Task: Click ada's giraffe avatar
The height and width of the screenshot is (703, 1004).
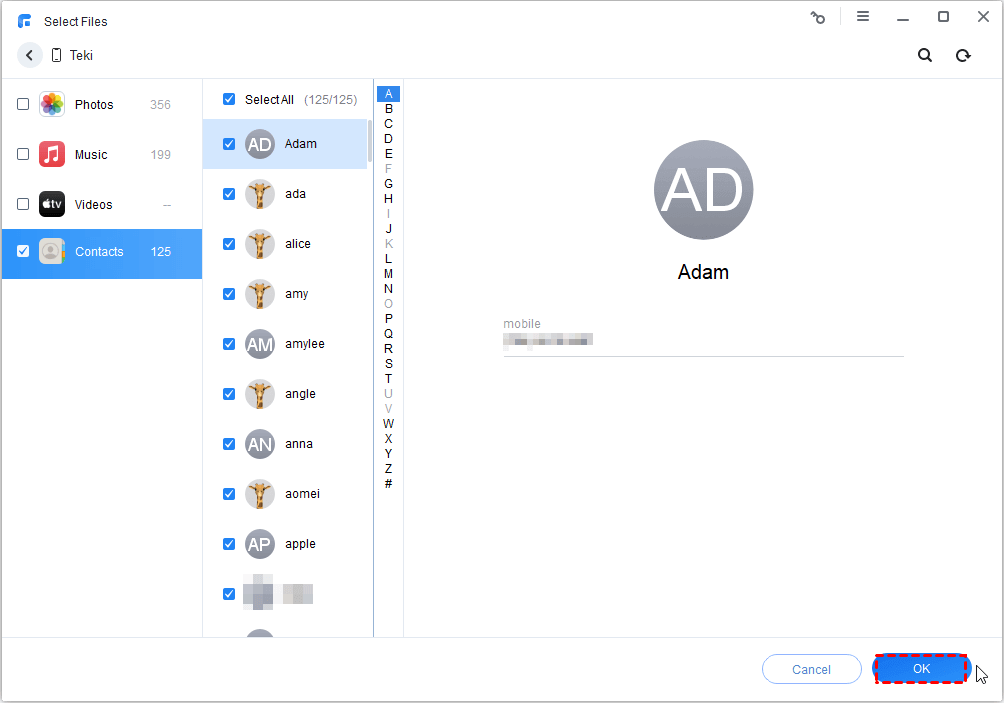Action: click(260, 194)
